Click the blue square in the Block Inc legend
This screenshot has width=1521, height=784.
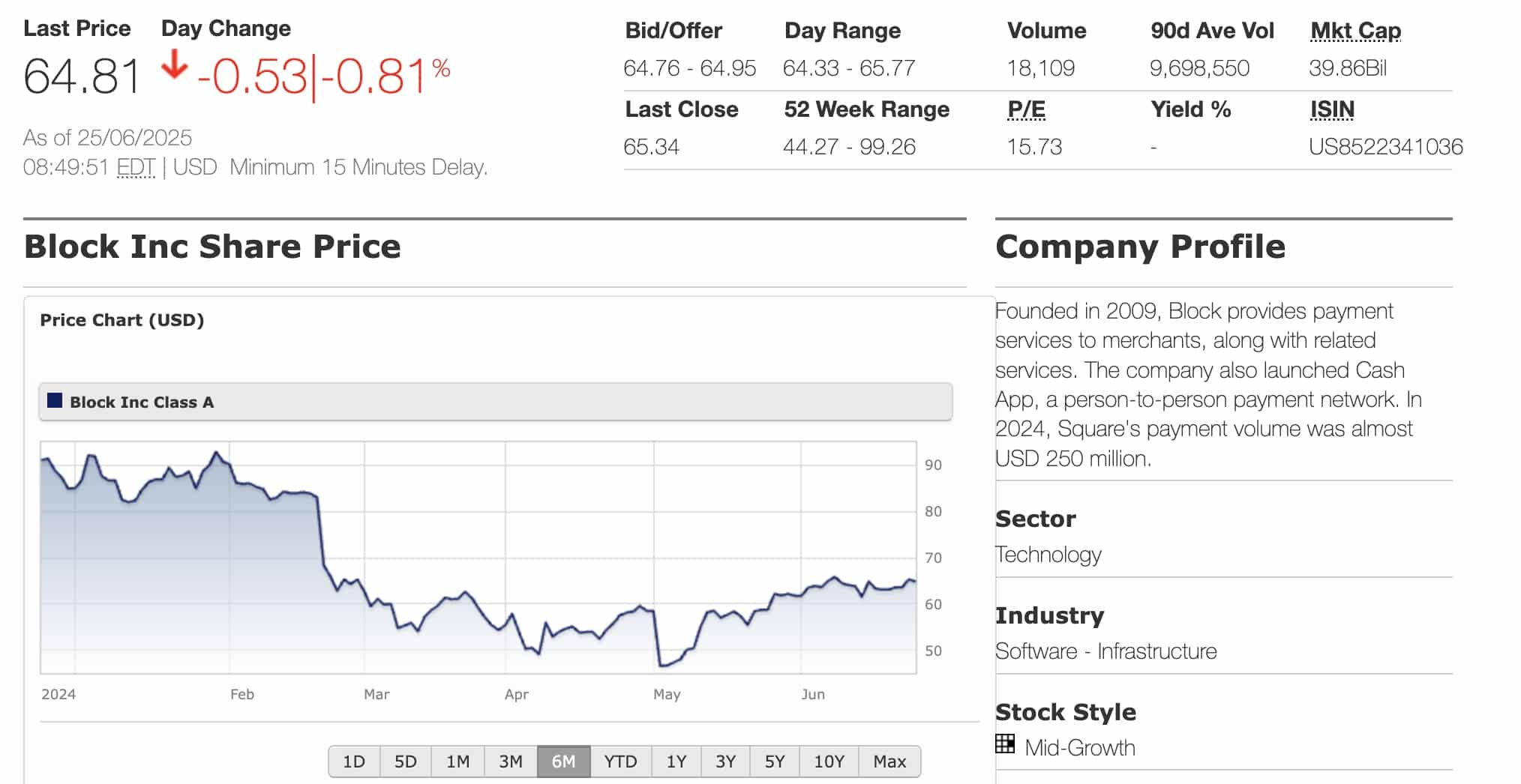pos(53,401)
